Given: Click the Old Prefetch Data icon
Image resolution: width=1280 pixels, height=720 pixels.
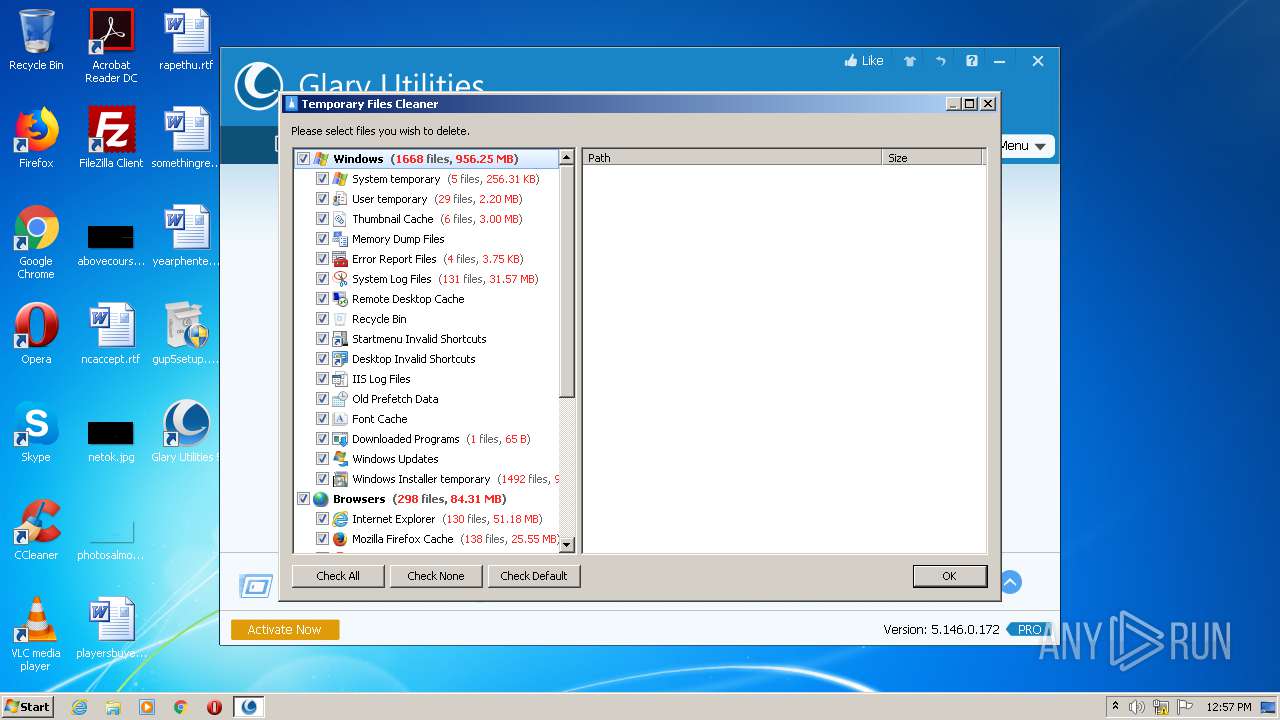Looking at the screenshot, I should [x=340, y=399].
